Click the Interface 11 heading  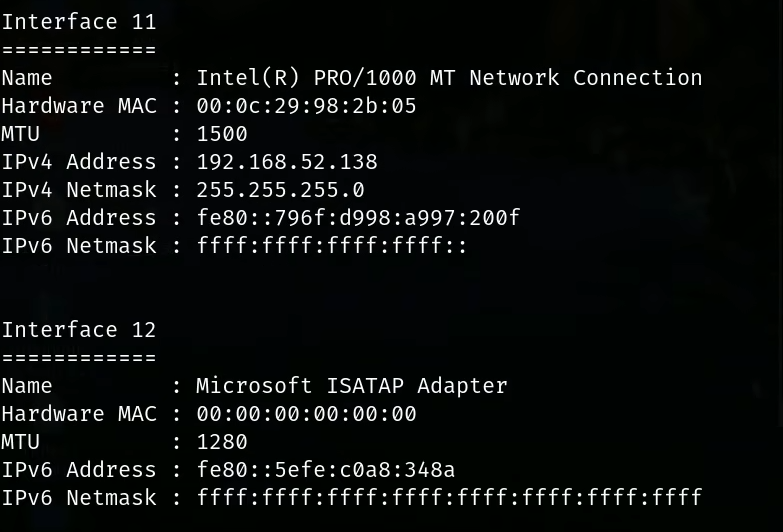click(x=79, y=22)
